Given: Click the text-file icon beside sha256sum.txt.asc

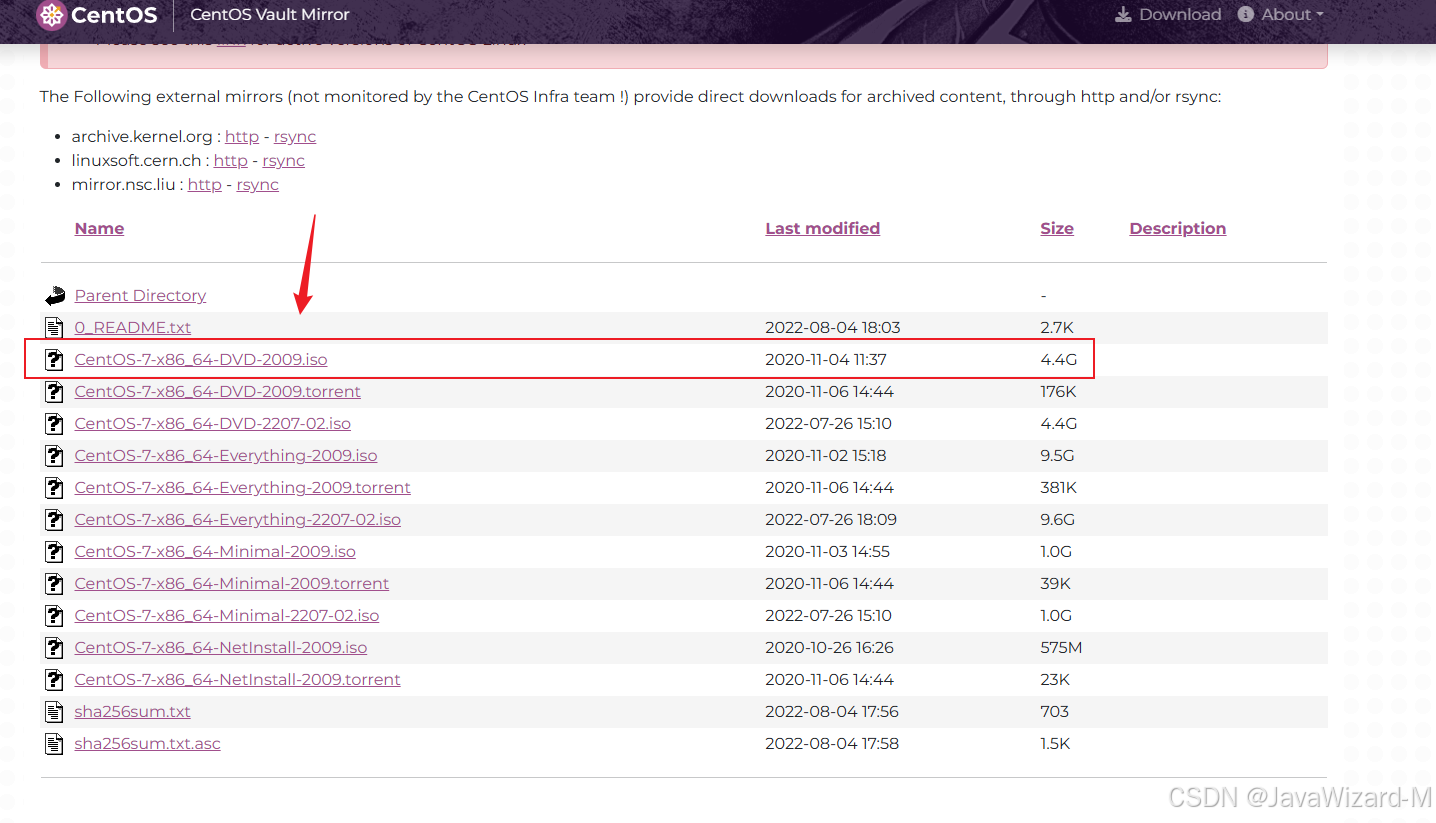Looking at the screenshot, I should coord(54,744).
